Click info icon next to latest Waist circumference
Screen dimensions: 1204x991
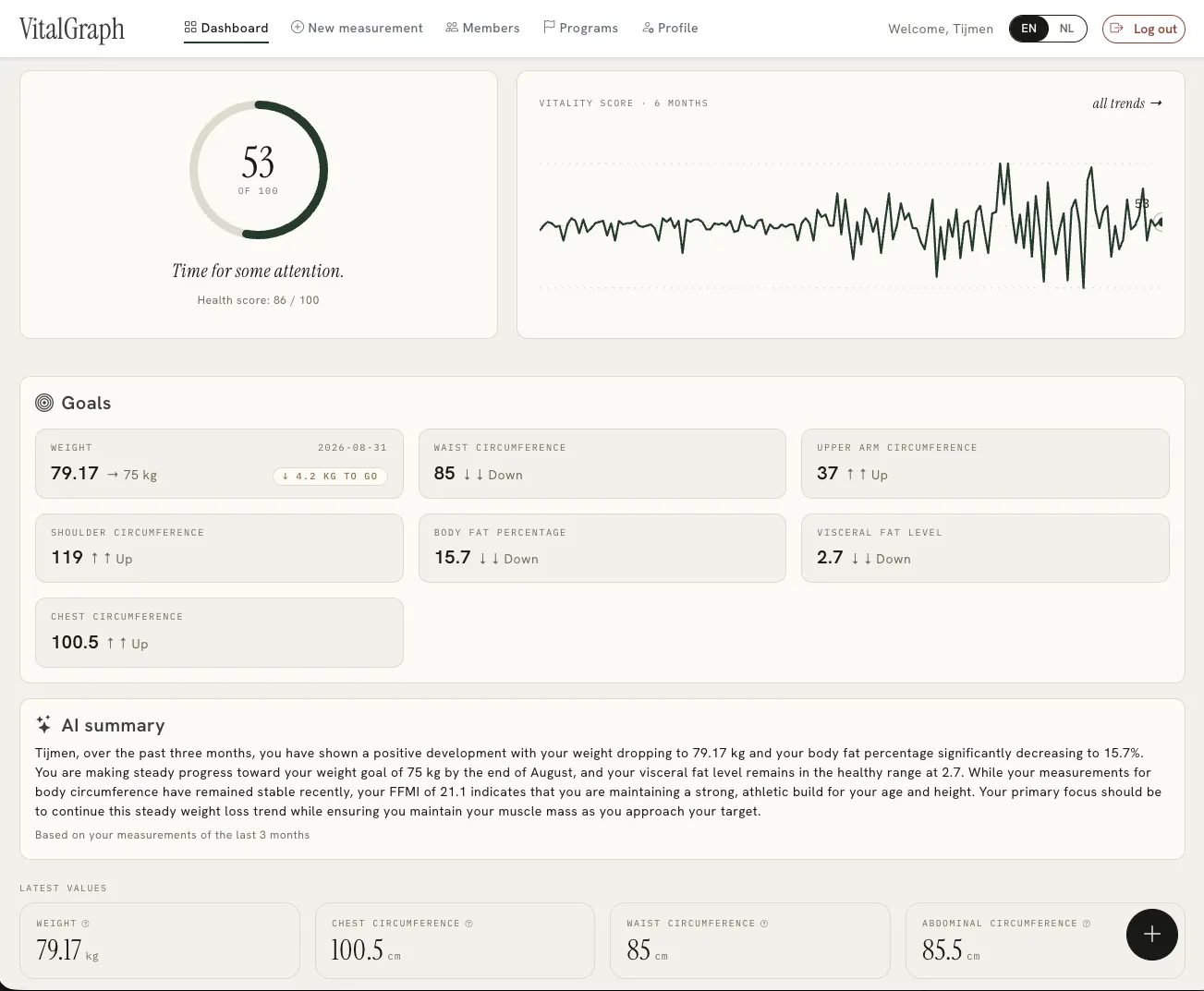coord(764,924)
